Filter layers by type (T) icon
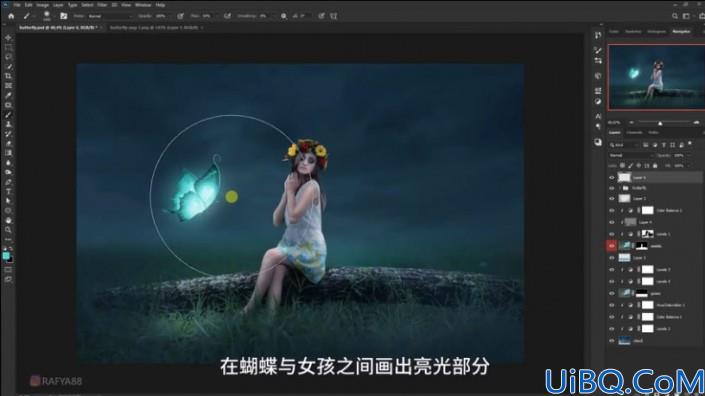The width and height of the screenshot is (705, 396). point(664,145)
